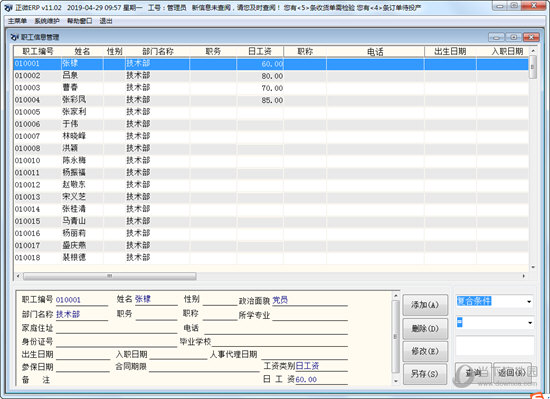This screenshot has height=399, width=550.
Task: Click the 日工资 field showing 60.00
Action: (x=321, y=379)
